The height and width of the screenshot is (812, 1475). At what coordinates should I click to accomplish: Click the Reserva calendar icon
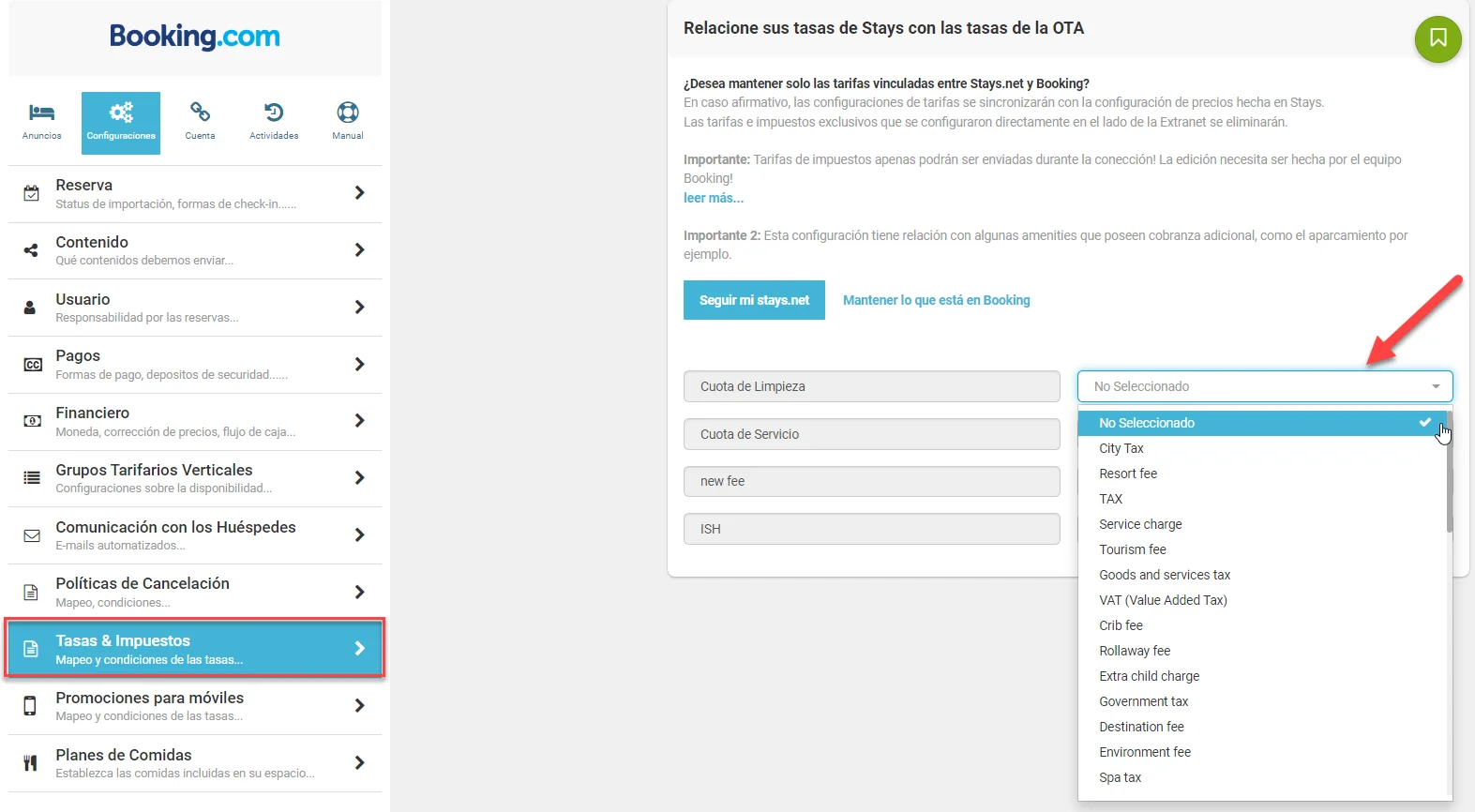[x=32, y=193]
